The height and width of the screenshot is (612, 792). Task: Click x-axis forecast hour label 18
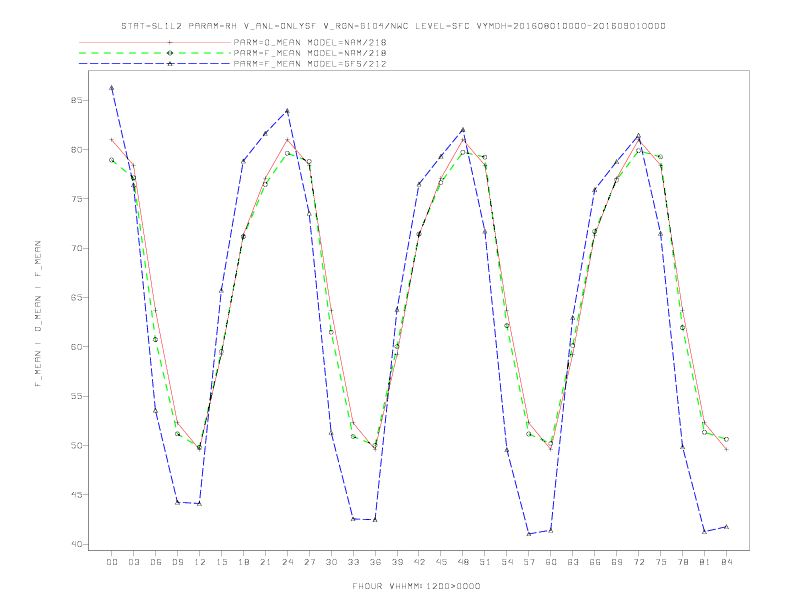243,562
